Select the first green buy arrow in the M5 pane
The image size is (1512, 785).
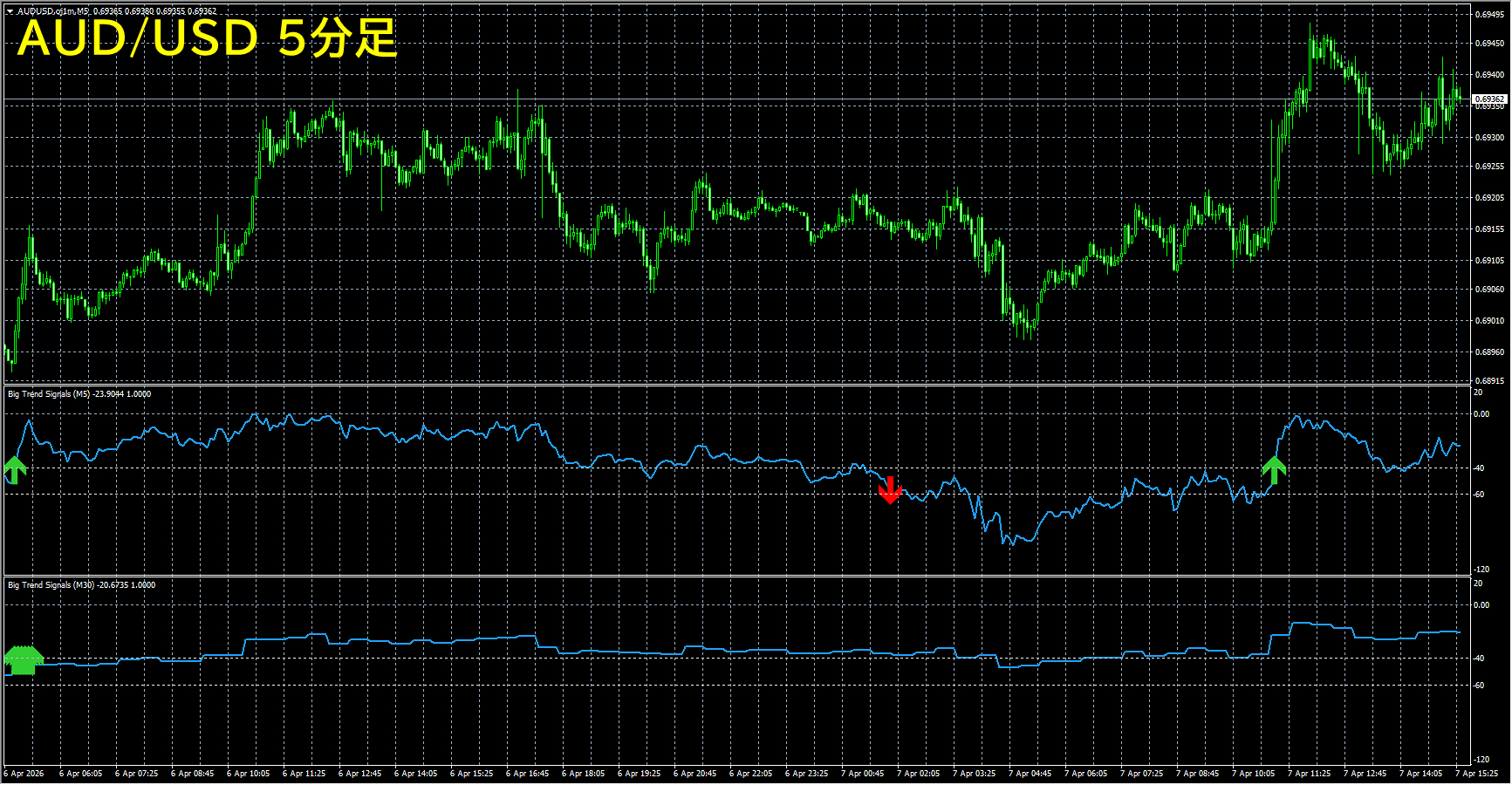click(15, 469)
